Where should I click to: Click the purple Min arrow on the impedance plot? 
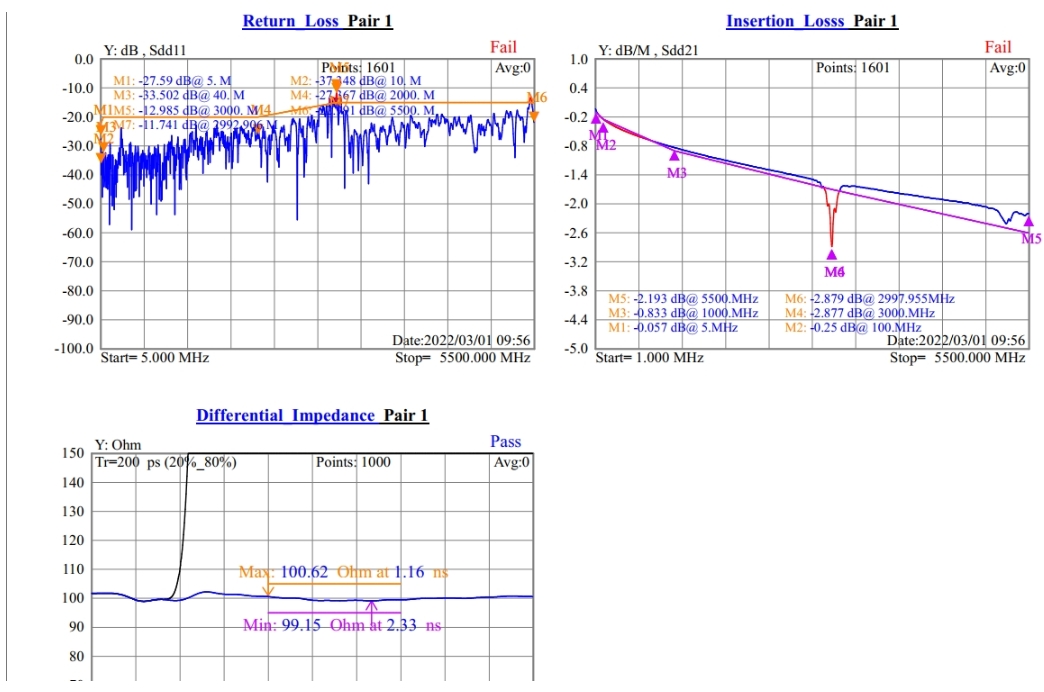pyautogui.click(x=372, y=606)
